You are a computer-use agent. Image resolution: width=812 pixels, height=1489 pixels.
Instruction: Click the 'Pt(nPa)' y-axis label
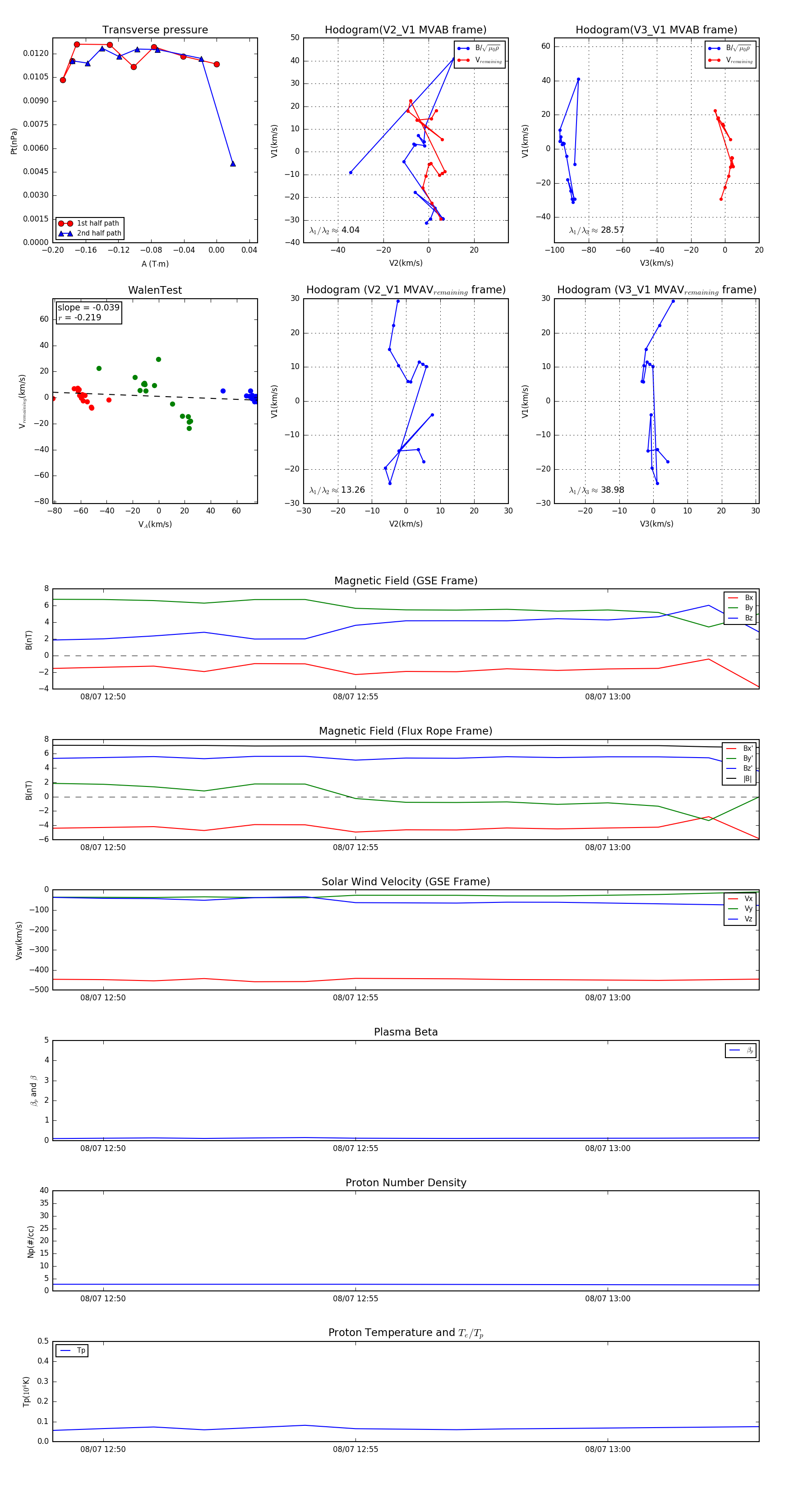pos(14,141)
